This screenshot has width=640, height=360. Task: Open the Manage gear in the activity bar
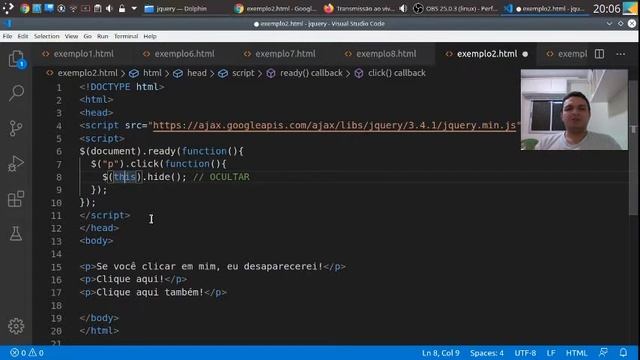16,326
